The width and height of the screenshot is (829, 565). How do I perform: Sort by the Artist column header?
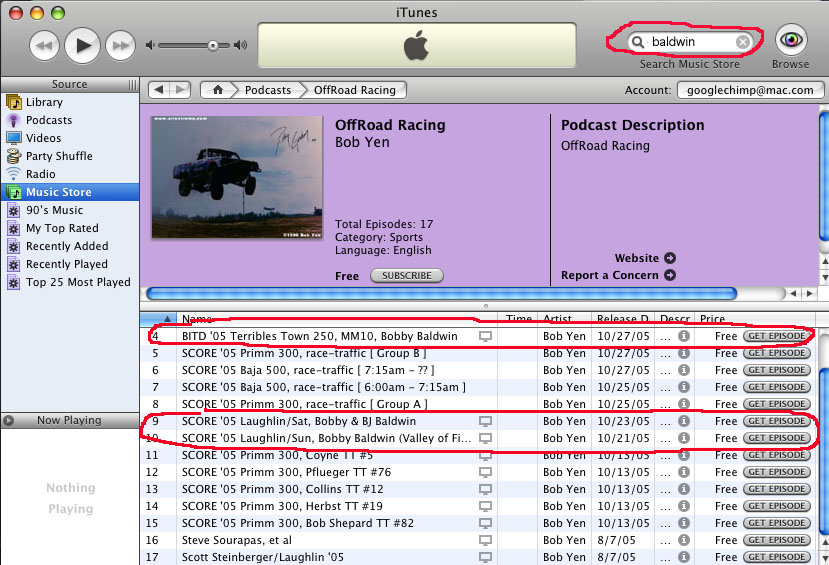pos(564,318)
